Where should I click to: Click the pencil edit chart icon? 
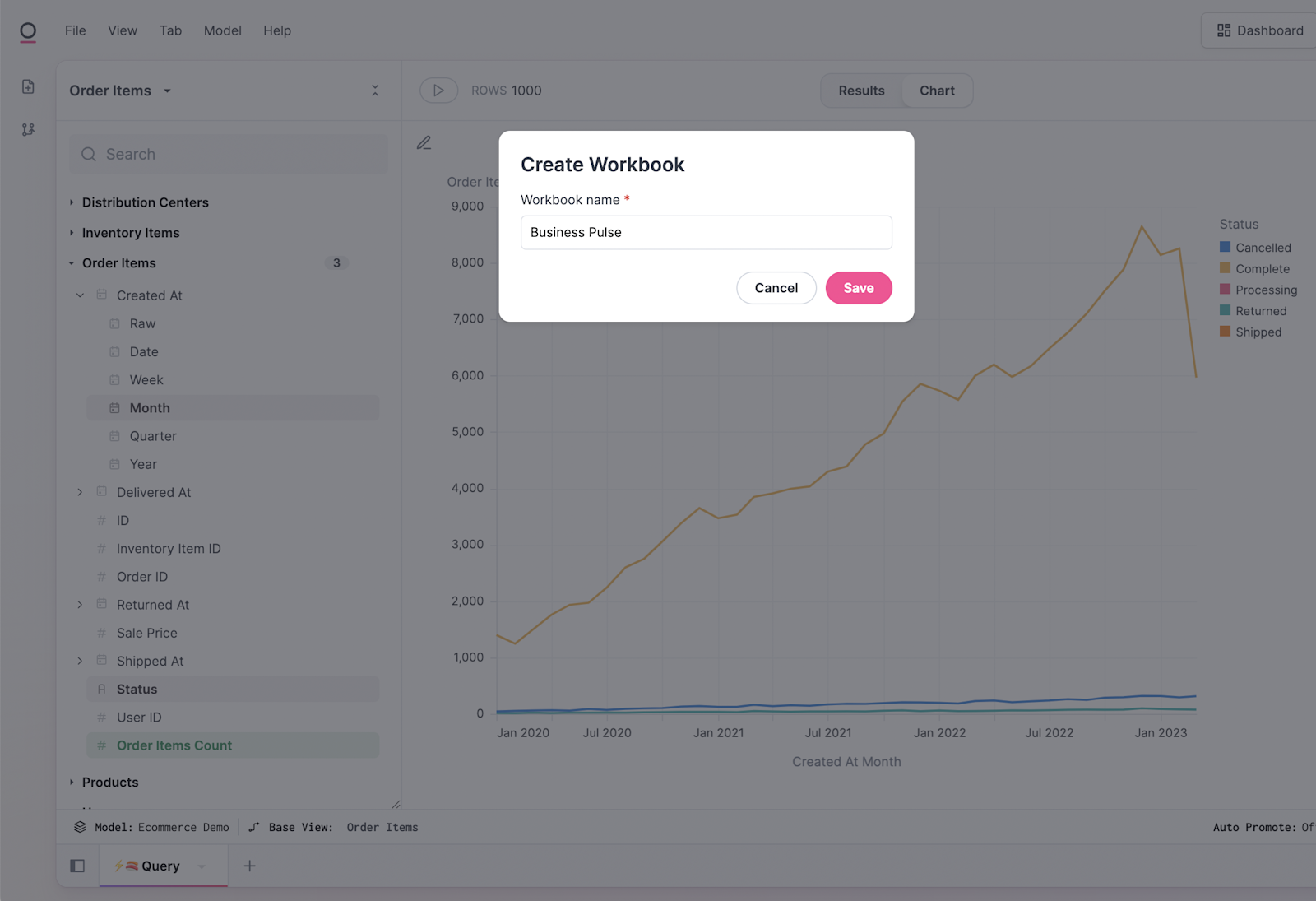click(424, 143)
